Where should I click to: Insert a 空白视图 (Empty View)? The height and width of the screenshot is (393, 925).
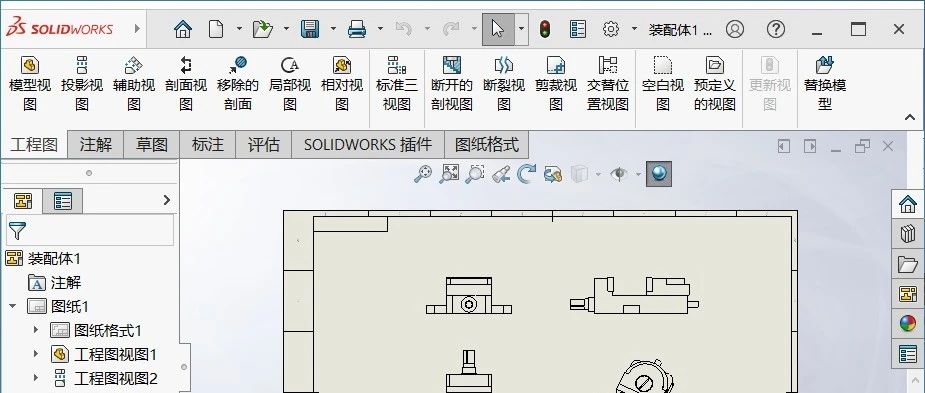663,84
